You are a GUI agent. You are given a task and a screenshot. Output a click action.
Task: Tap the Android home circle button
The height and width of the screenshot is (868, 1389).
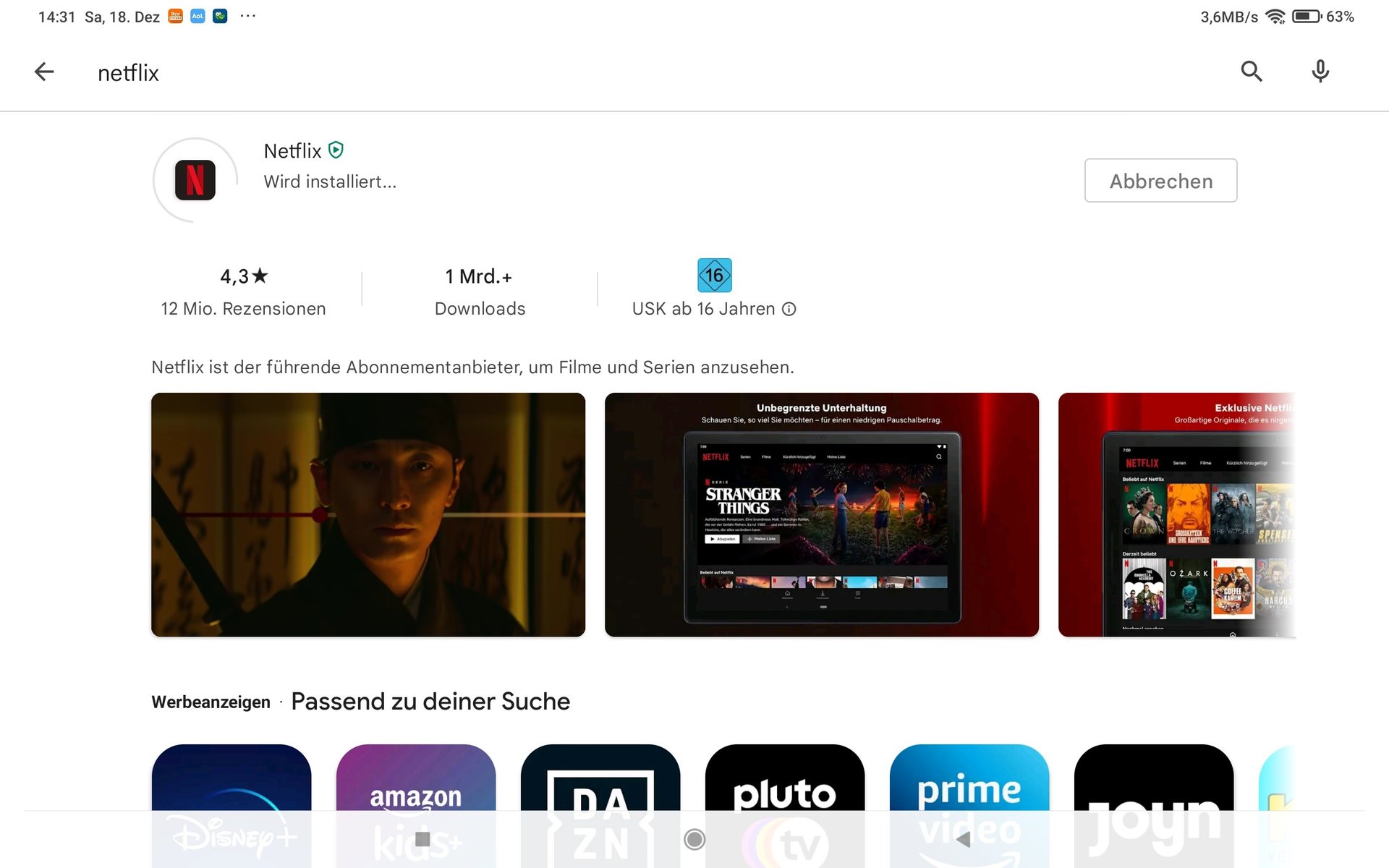(694, 839)
